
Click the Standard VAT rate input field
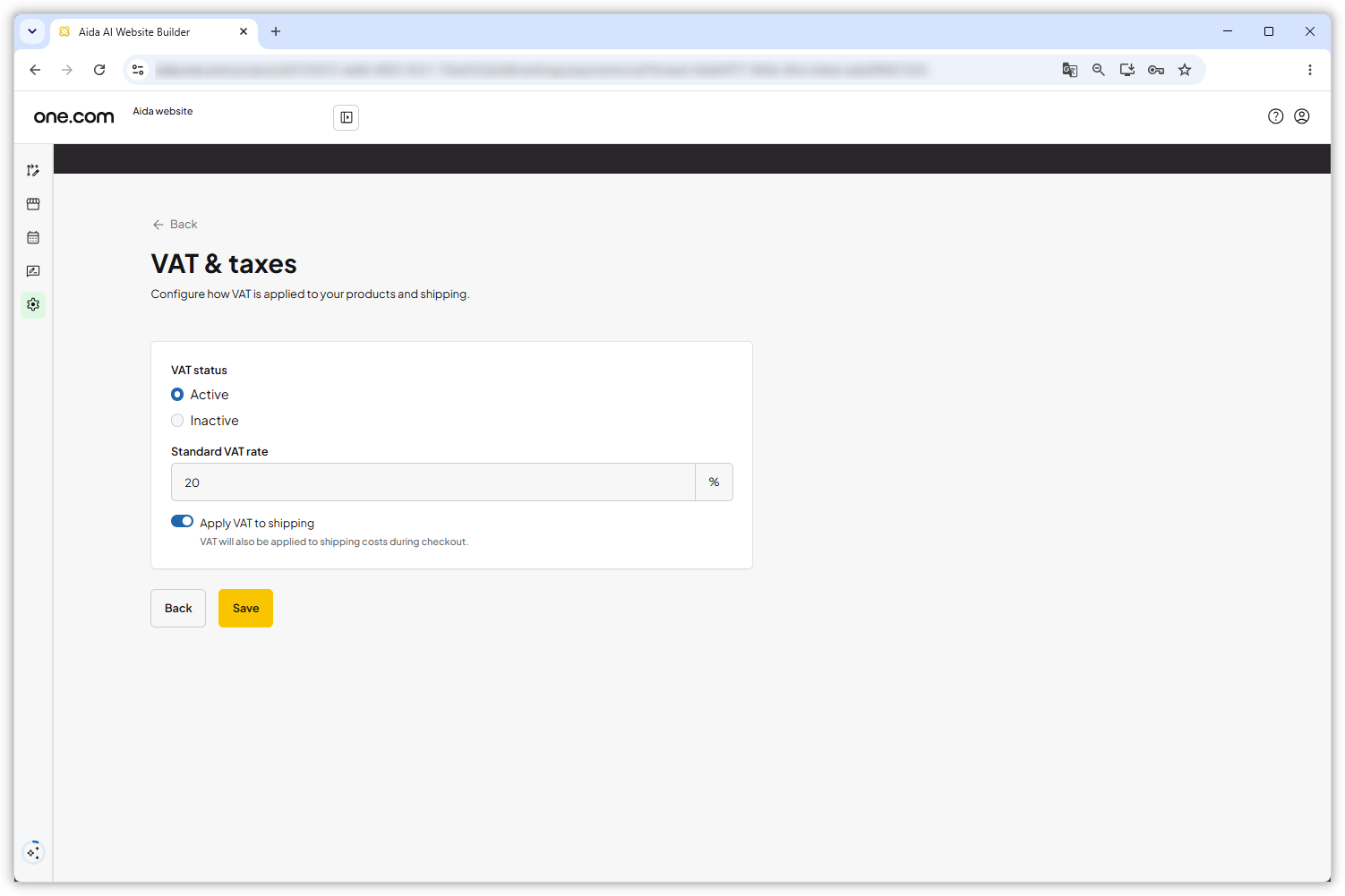tap(433, 482)
